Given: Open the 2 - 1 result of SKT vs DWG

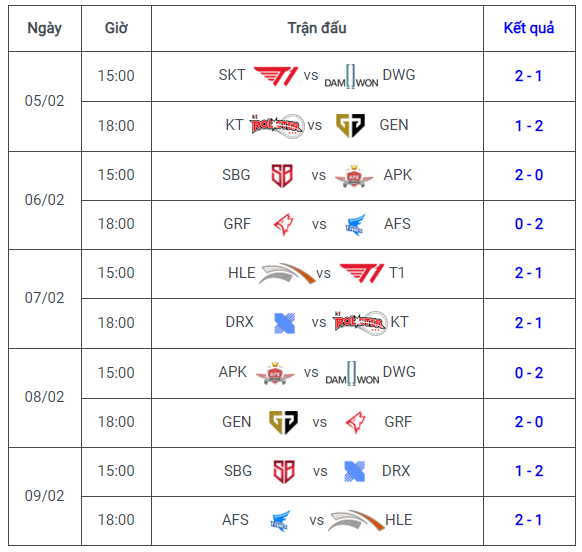Looking at the screenshot, I should coord(529,76).
